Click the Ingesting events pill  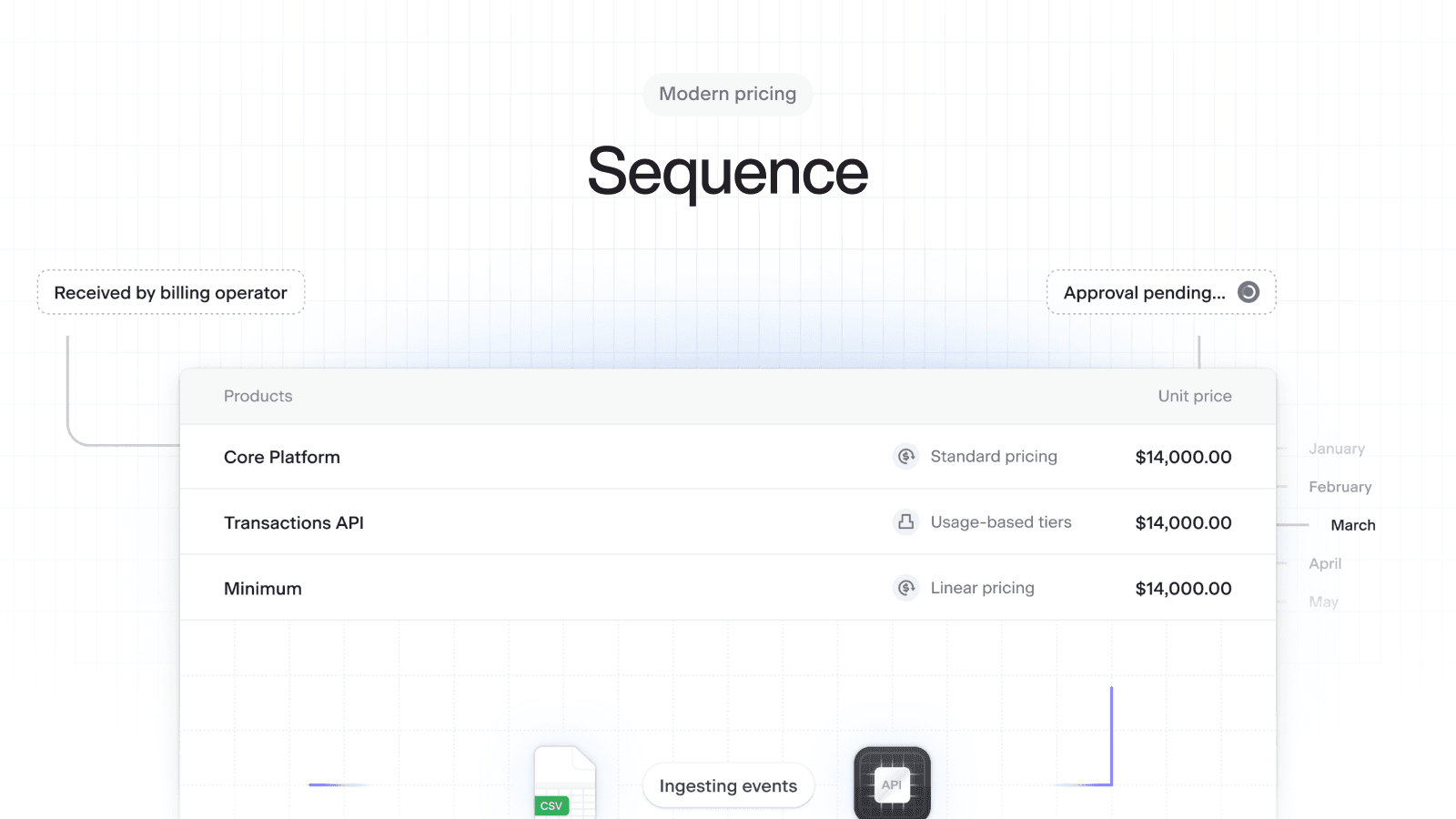click(728, 785)
